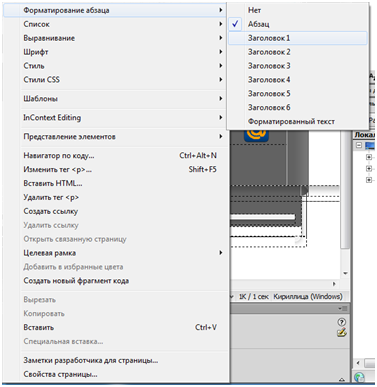
Task: Expand the third plus node in files tree
Action: (369, 180)
